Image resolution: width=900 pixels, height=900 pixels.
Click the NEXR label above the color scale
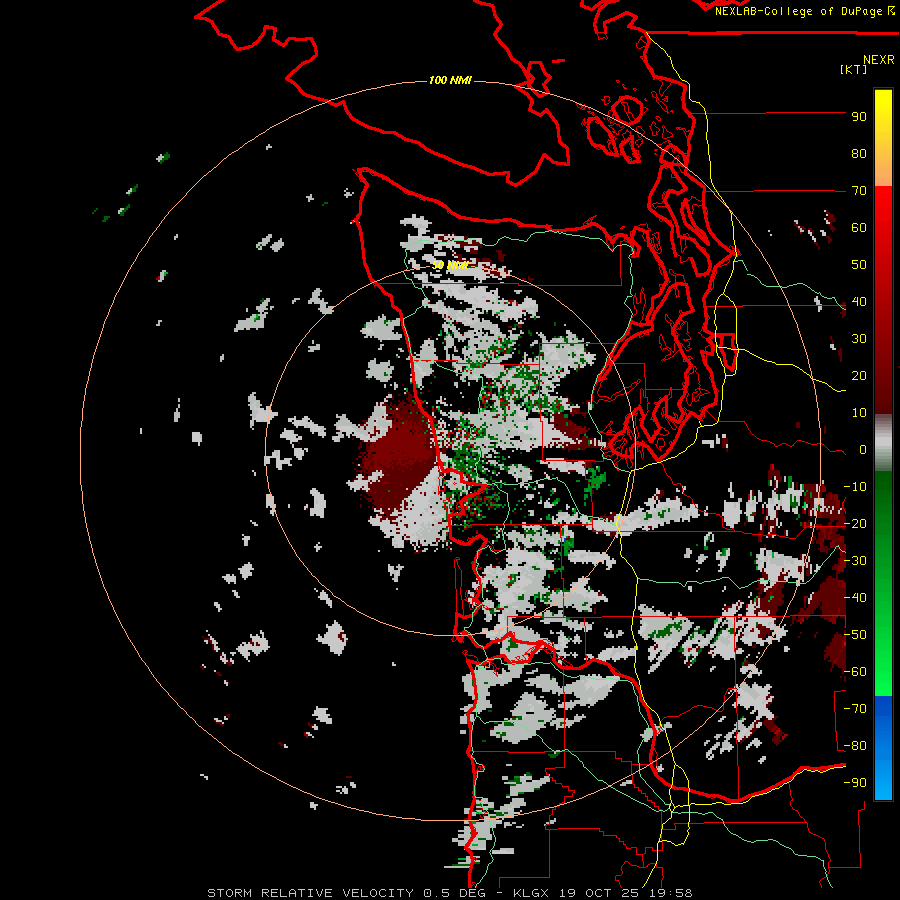coord(878,60)
